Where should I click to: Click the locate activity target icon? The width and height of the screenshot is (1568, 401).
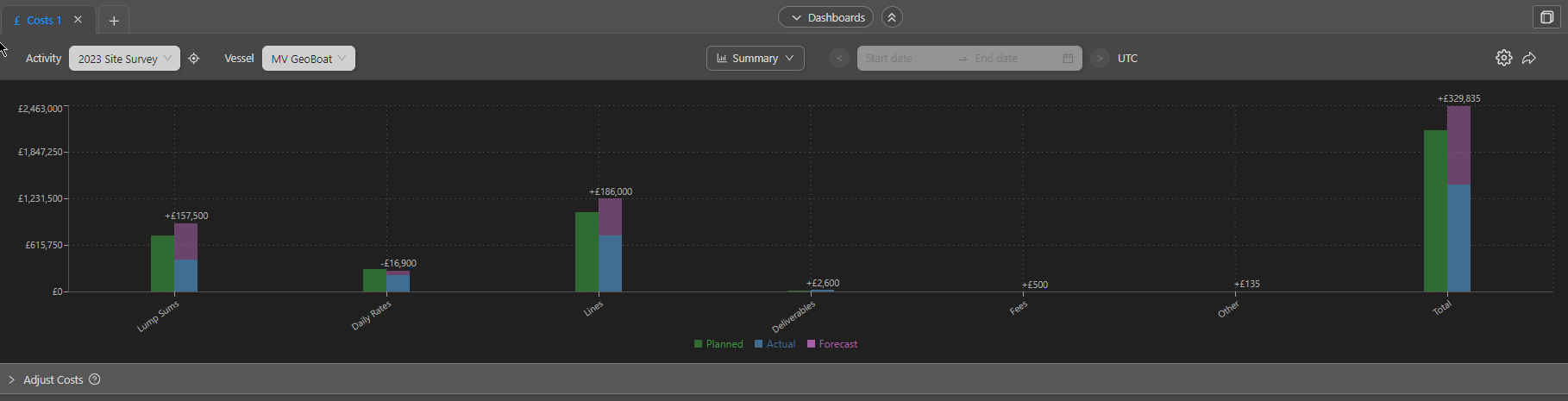pos(194,59)
